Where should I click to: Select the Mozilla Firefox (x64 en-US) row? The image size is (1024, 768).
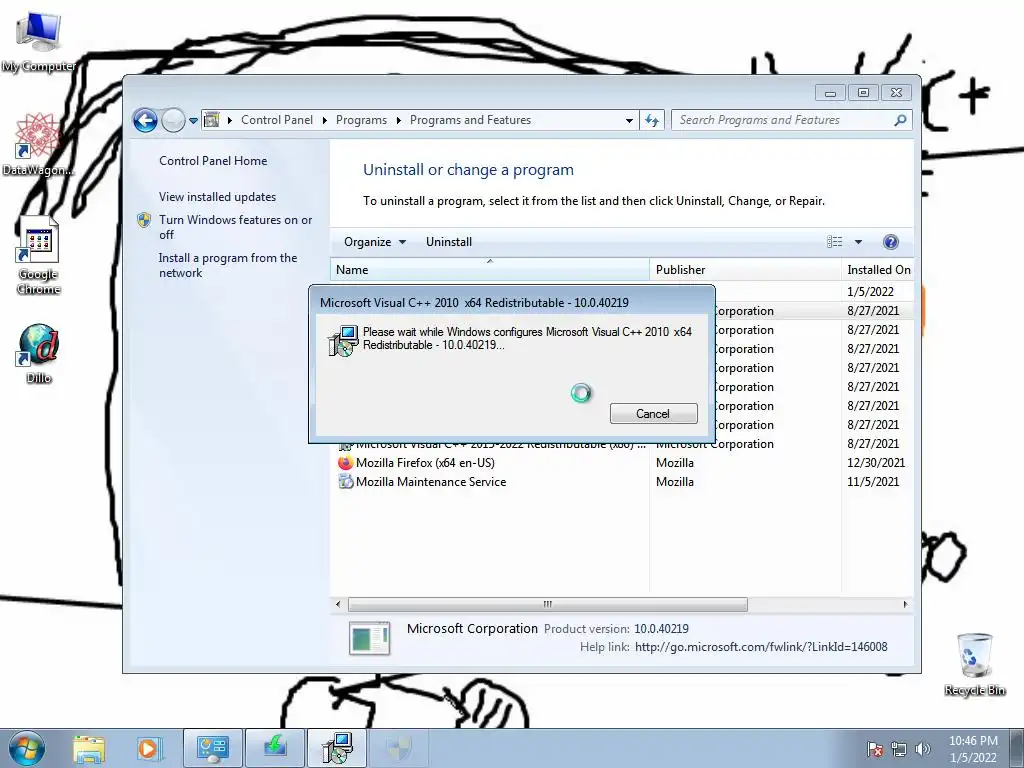pyautogui.click(x=622, y=462)
